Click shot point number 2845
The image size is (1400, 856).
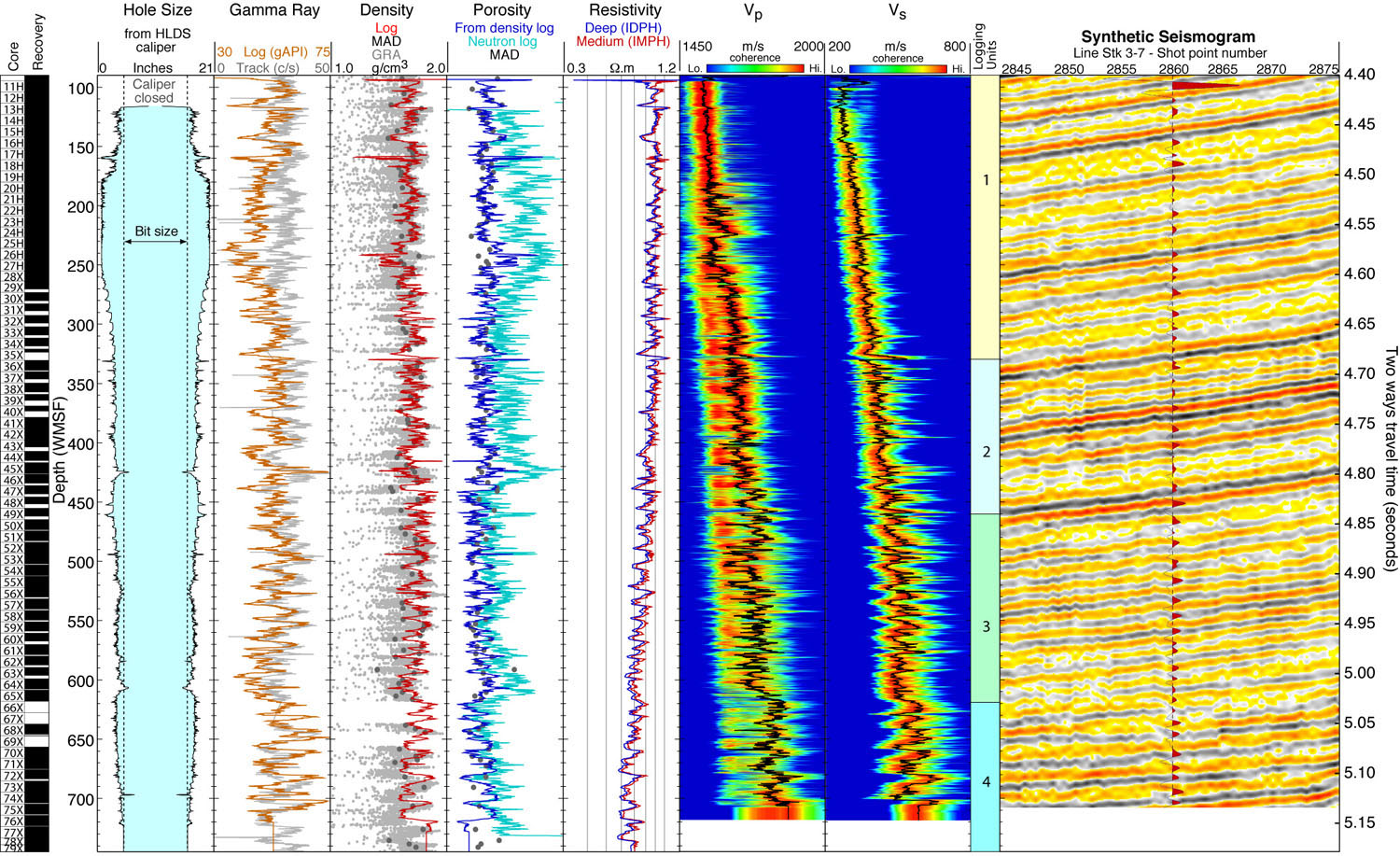click(1016, 69)
